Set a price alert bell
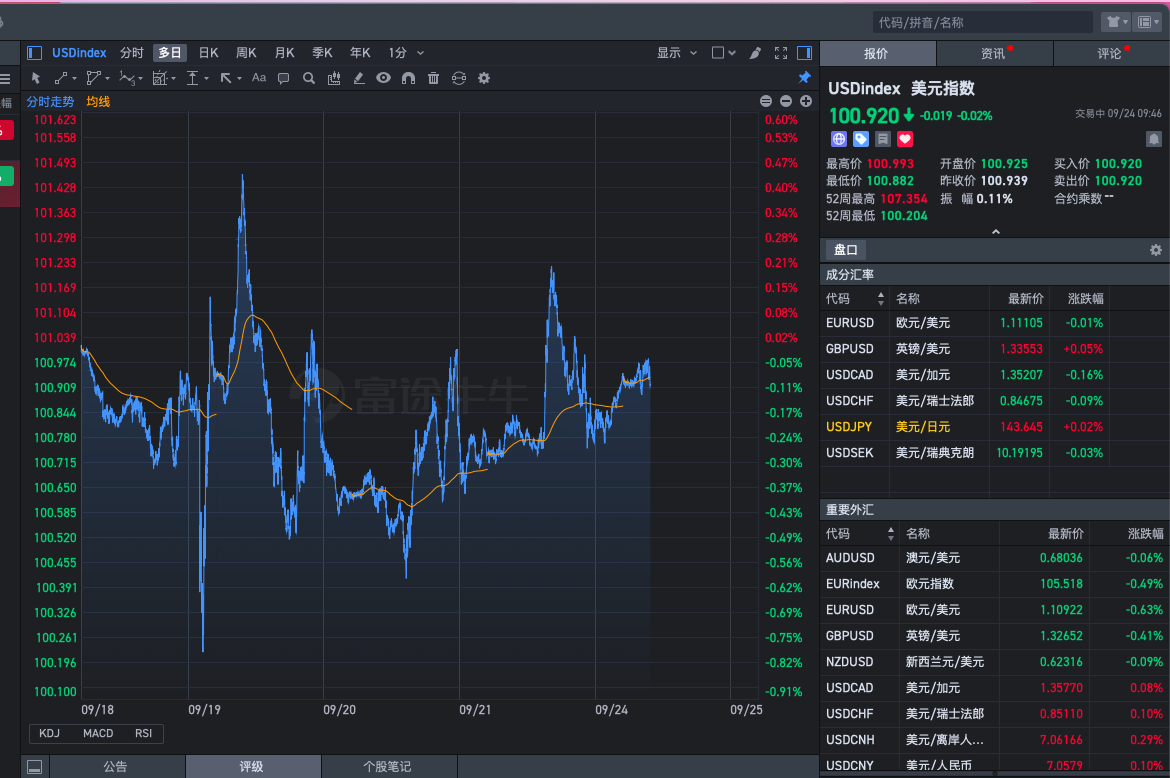 [x=1154, y=139]
